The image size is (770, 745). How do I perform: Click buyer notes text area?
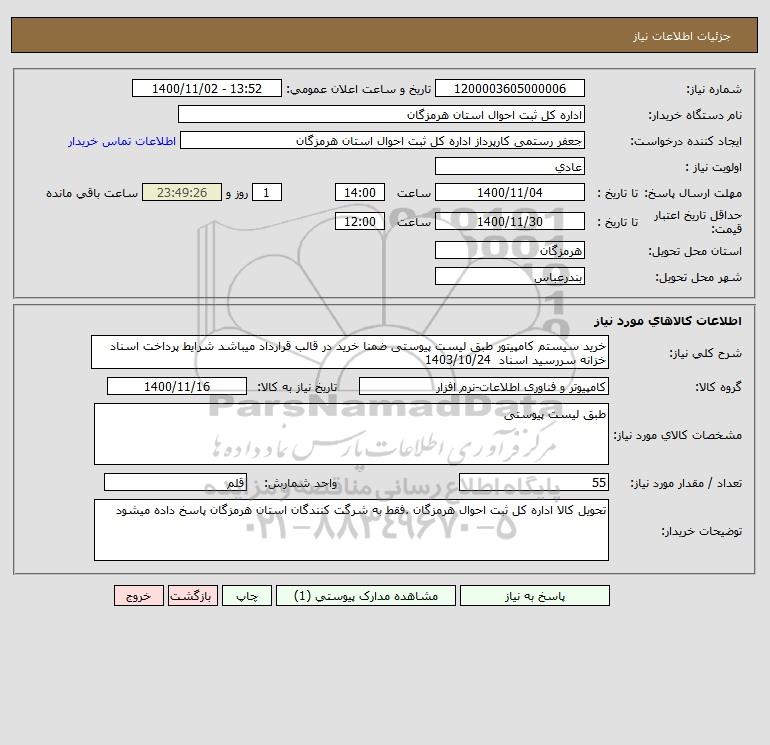(351, 530)
